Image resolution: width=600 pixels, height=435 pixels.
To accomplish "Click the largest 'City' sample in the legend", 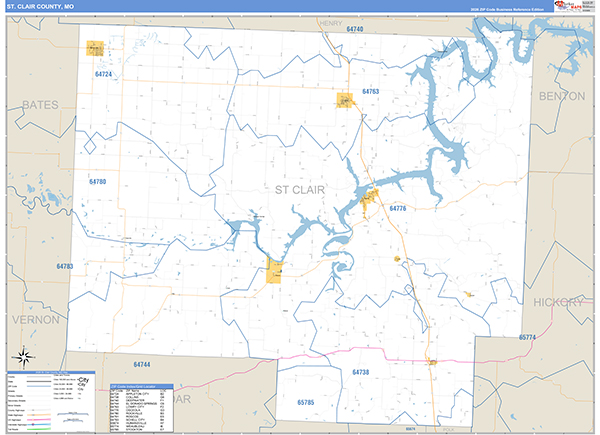I will [x=83, y=380].
